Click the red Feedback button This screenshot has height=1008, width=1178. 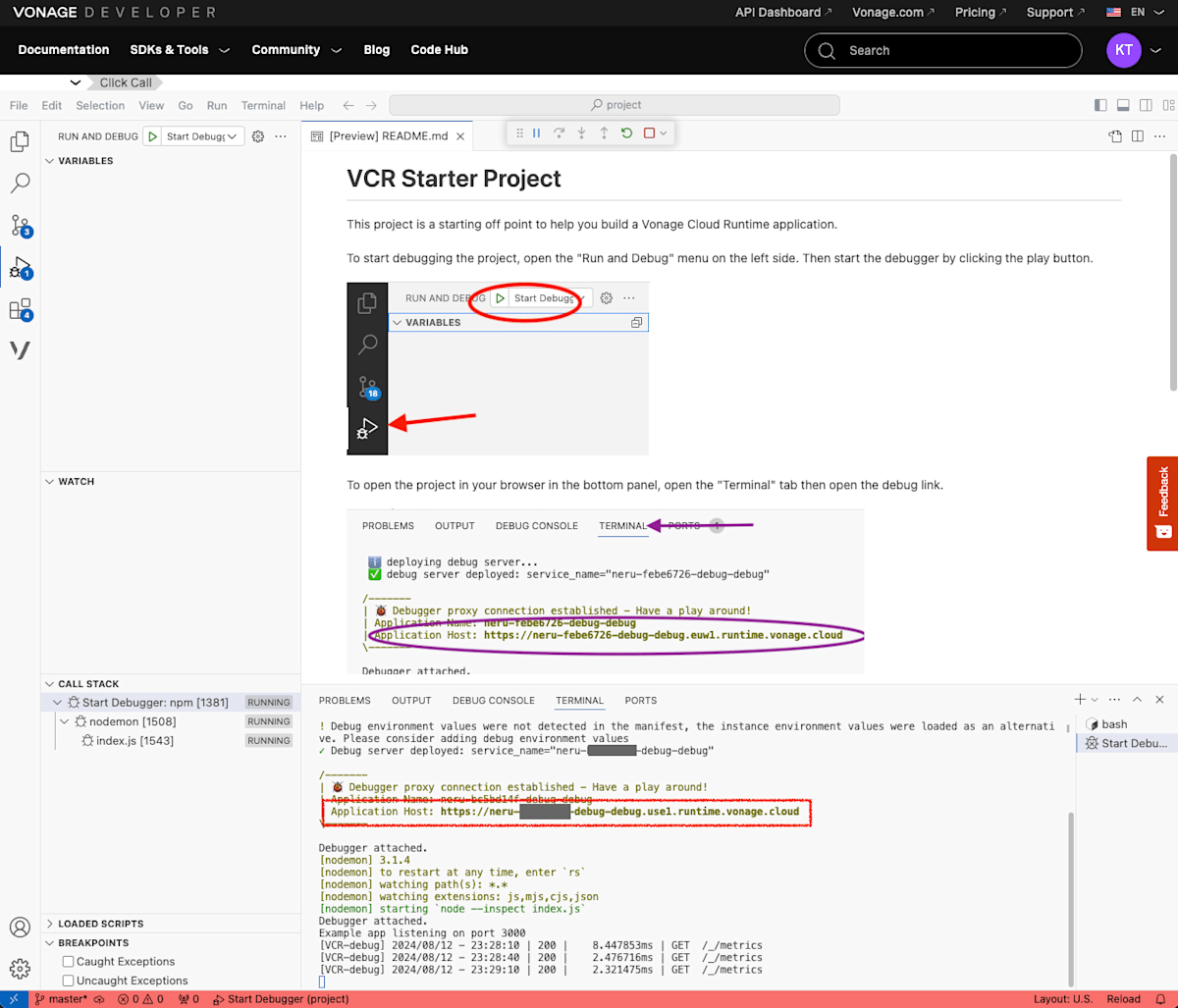click(1162, 503)
